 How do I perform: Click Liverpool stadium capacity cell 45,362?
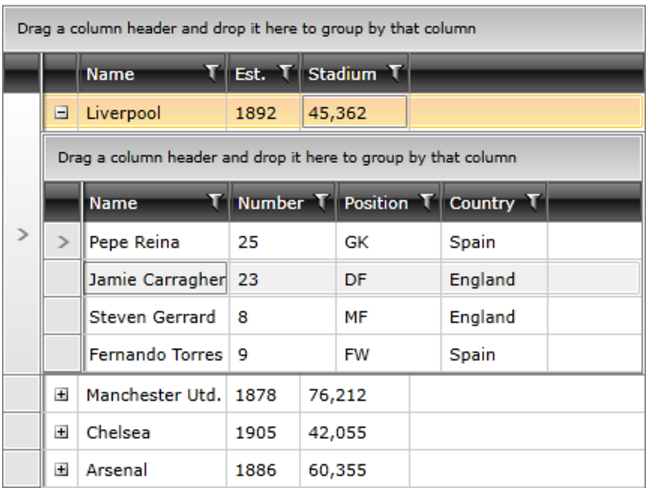[x=354, y=114]
